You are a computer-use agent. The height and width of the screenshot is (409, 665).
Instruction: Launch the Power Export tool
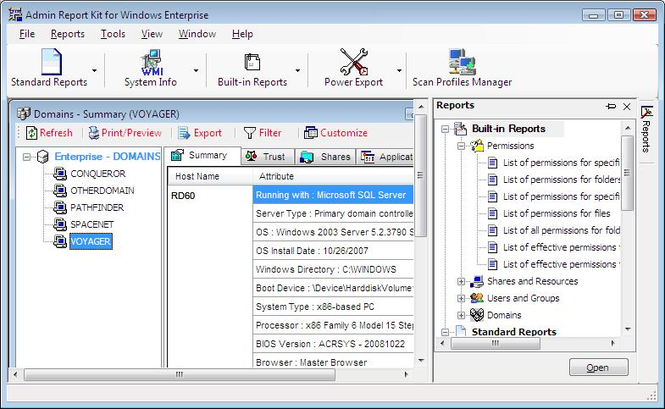[x=353, y=62]
